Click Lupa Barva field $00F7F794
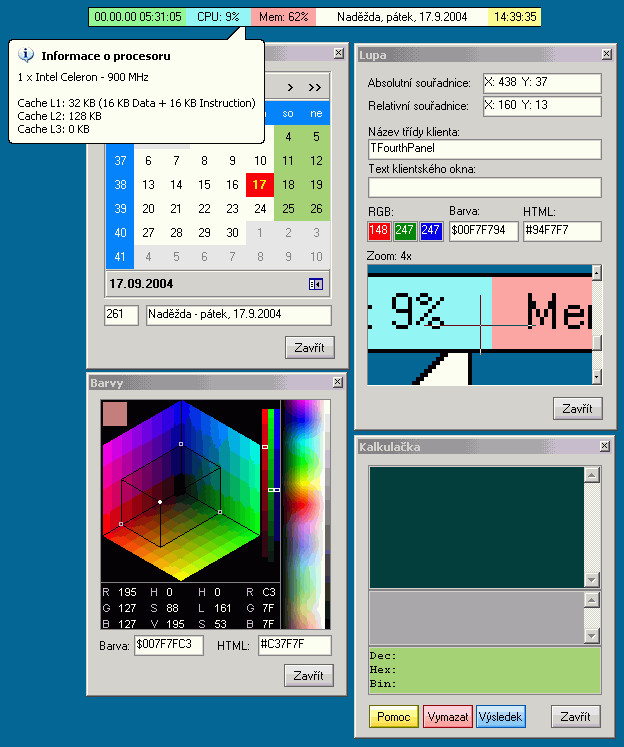624x747 pixels. coord(483,231)
